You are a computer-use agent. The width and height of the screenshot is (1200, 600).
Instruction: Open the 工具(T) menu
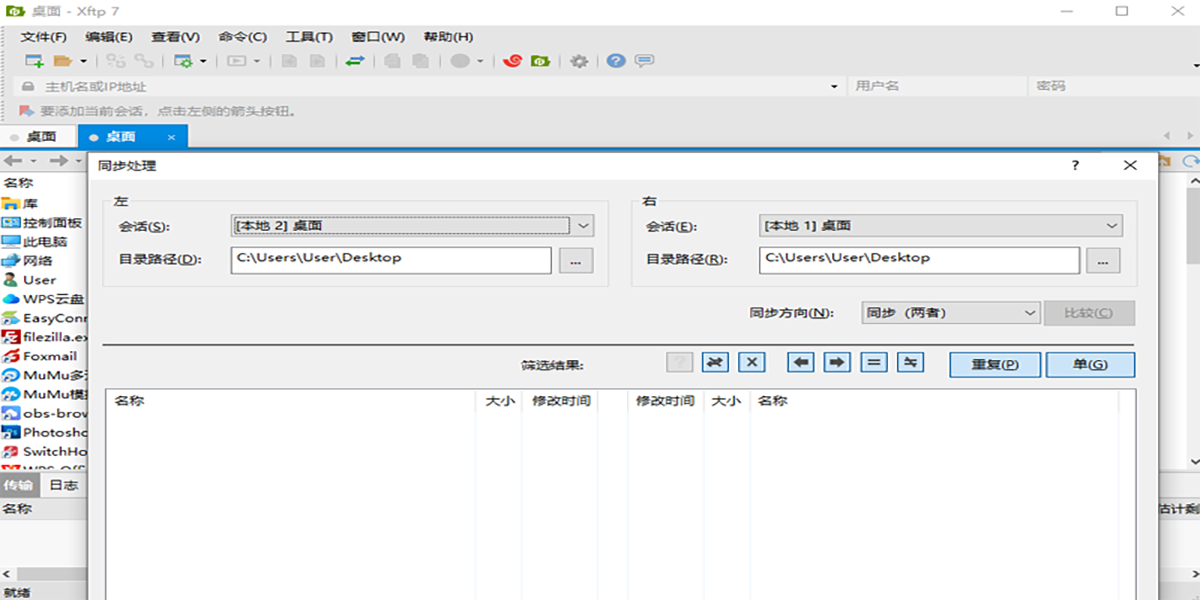(x=309, y=37)
